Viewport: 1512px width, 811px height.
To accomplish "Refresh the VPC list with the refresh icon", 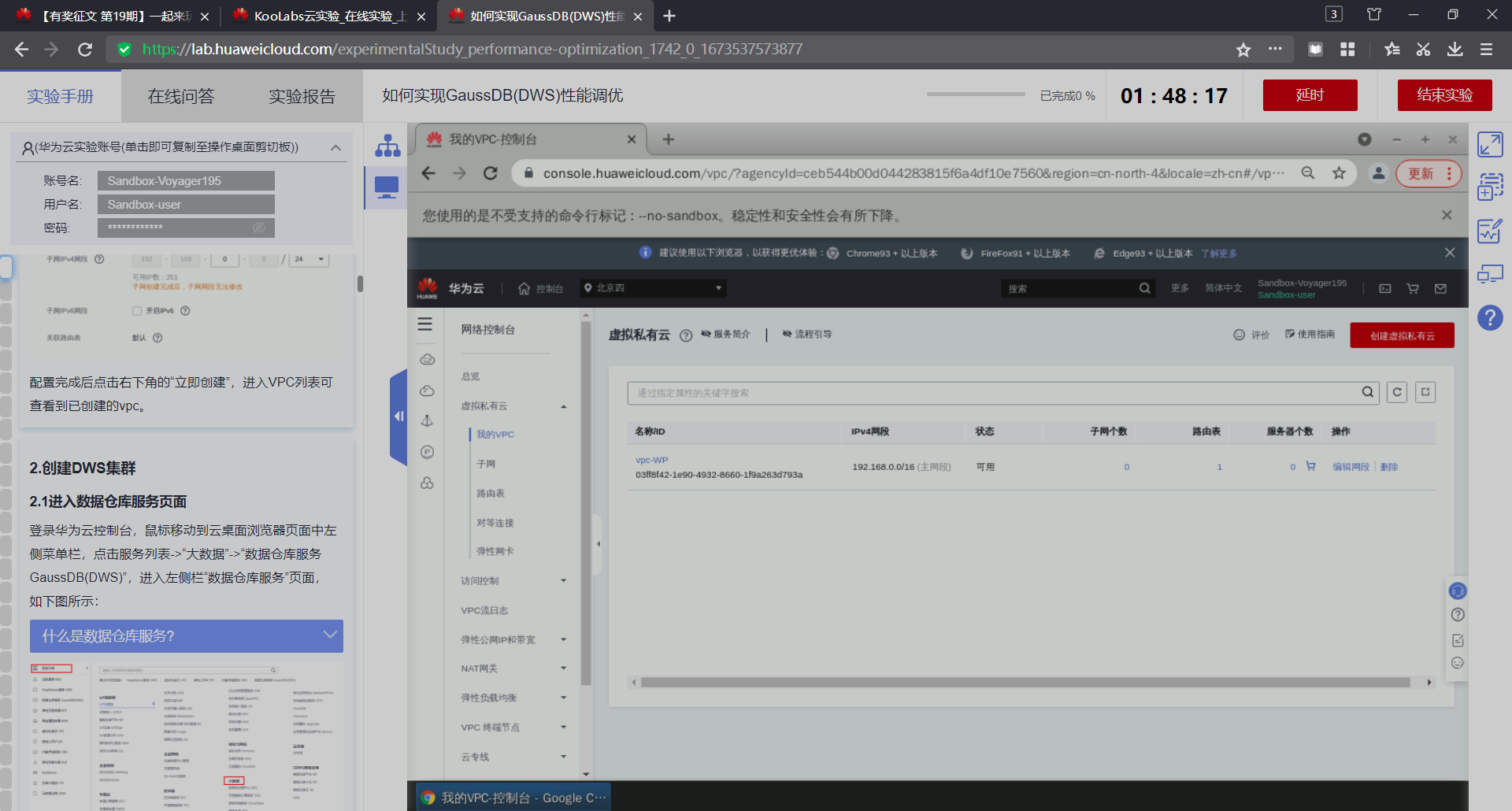I will tap(1397, 392).
